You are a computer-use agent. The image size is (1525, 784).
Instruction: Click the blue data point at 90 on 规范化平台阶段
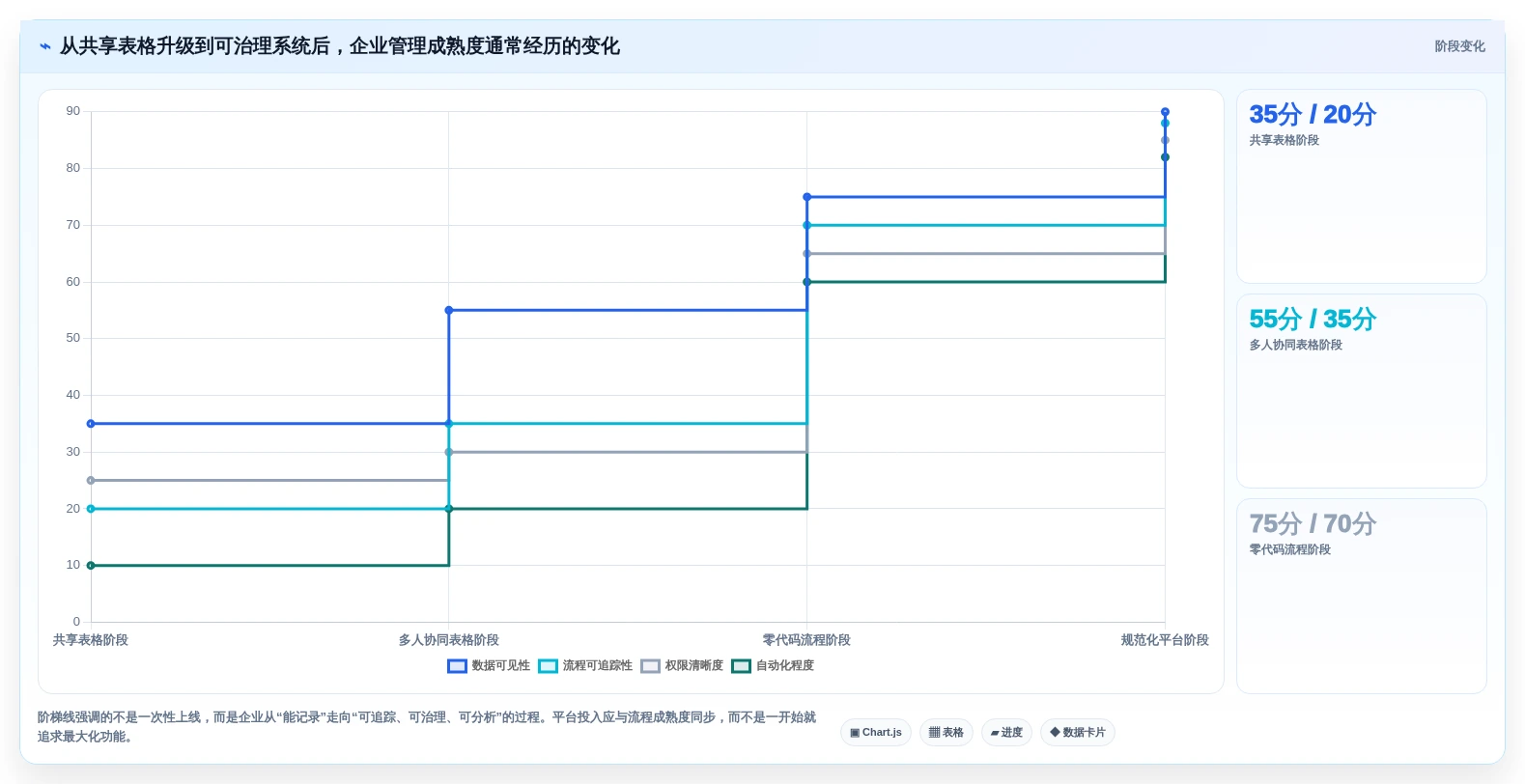tap(1165, 112)
